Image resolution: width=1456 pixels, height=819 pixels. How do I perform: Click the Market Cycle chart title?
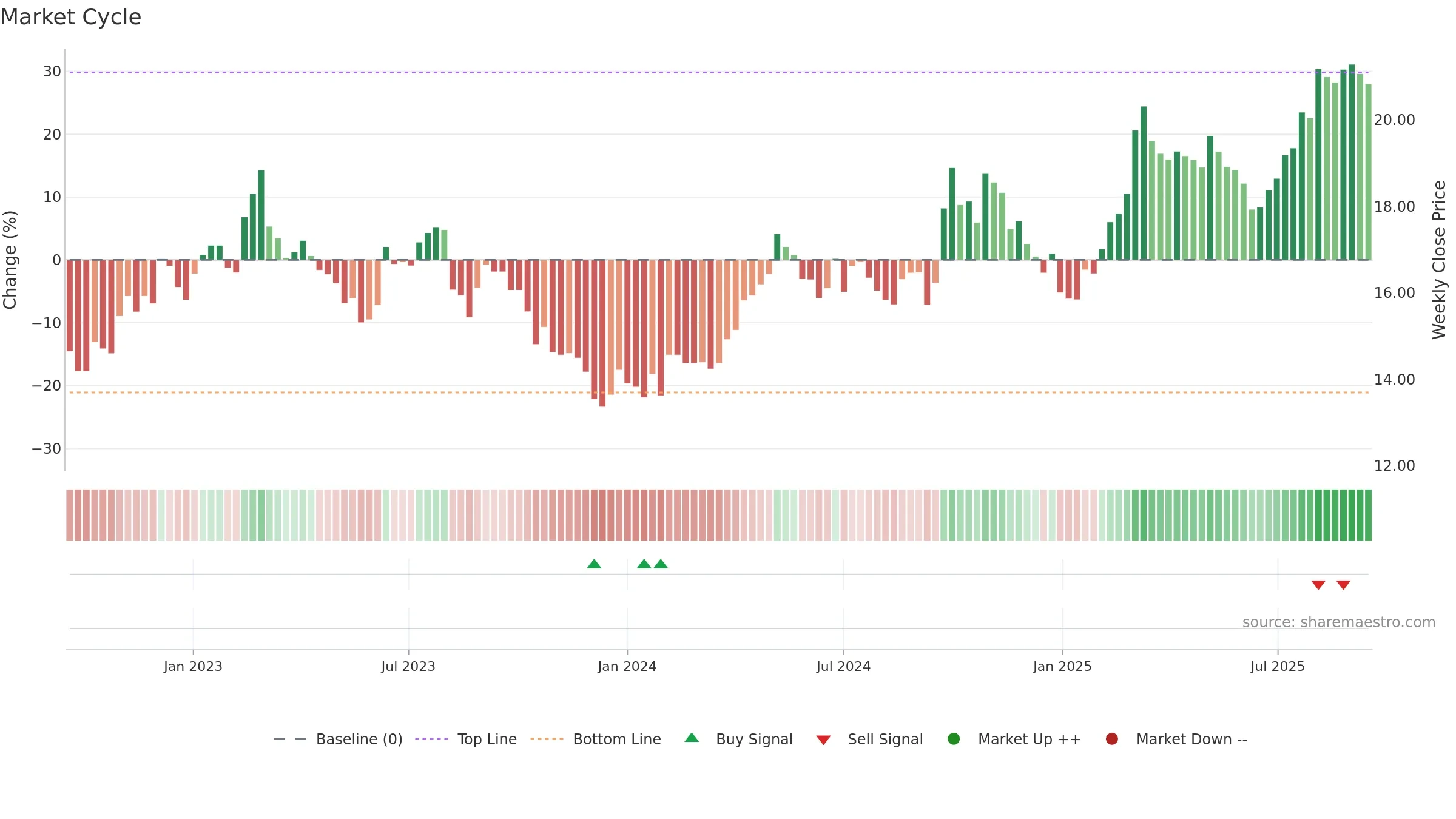click(71, 17)
